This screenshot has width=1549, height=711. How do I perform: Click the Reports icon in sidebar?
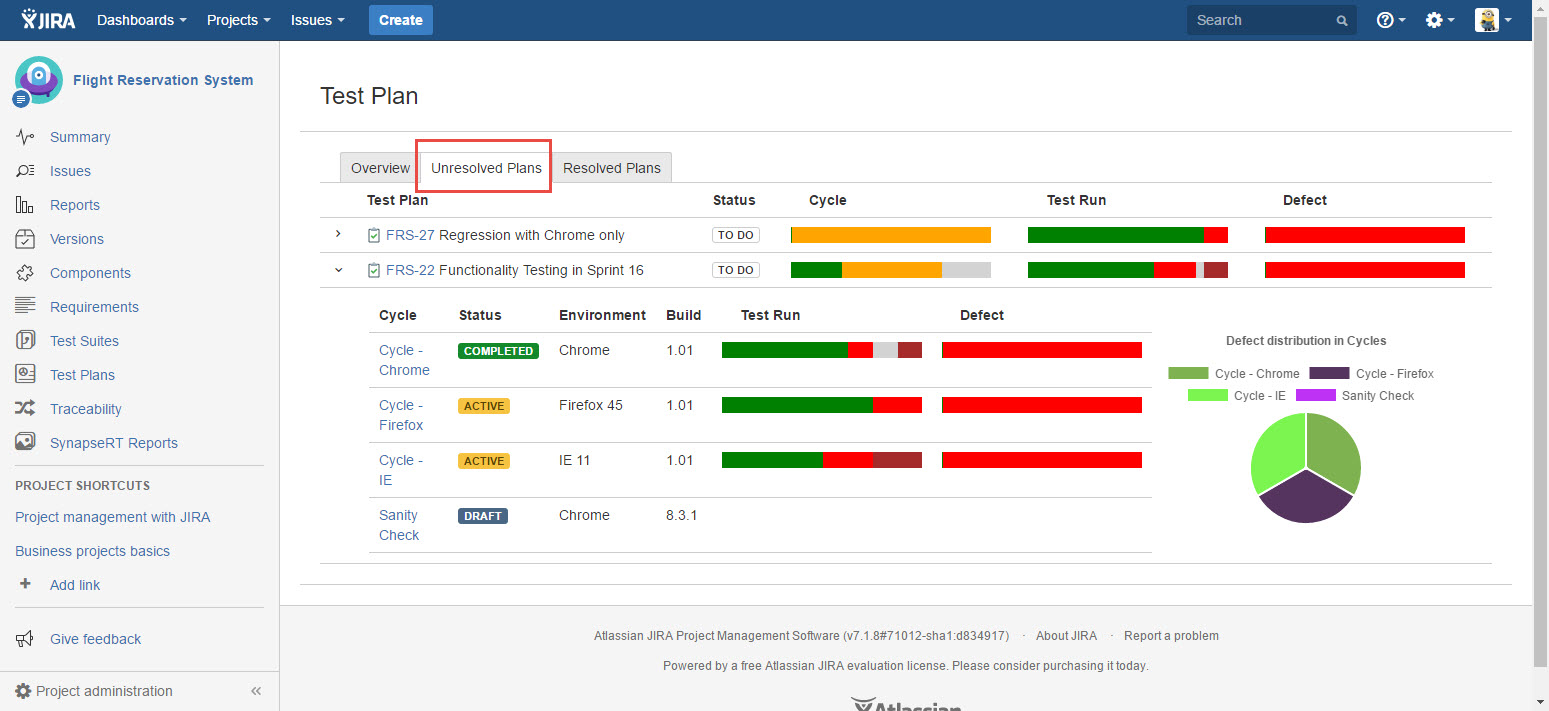tap(25, 205)
